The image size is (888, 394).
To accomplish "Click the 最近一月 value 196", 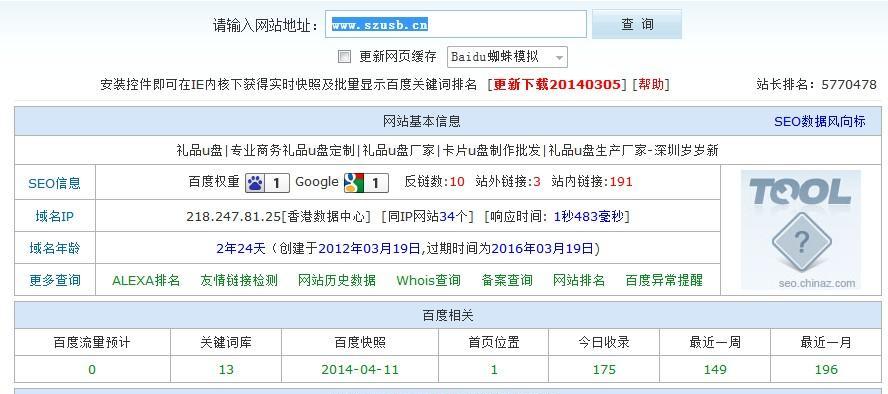I will pos(826,370).
